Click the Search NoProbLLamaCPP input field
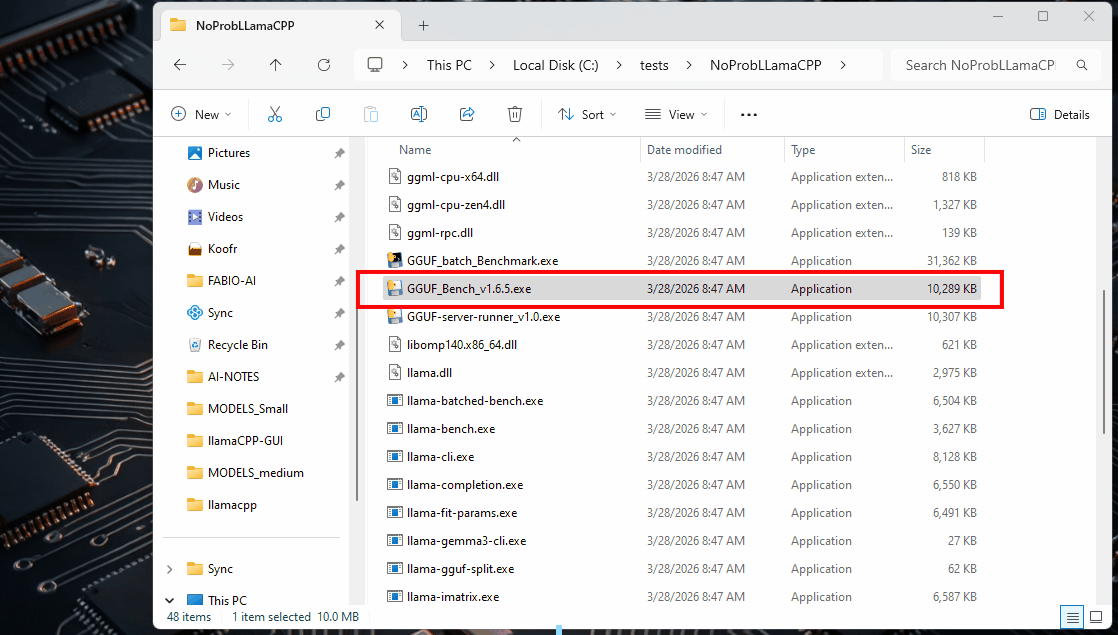 tap(979, 65)
